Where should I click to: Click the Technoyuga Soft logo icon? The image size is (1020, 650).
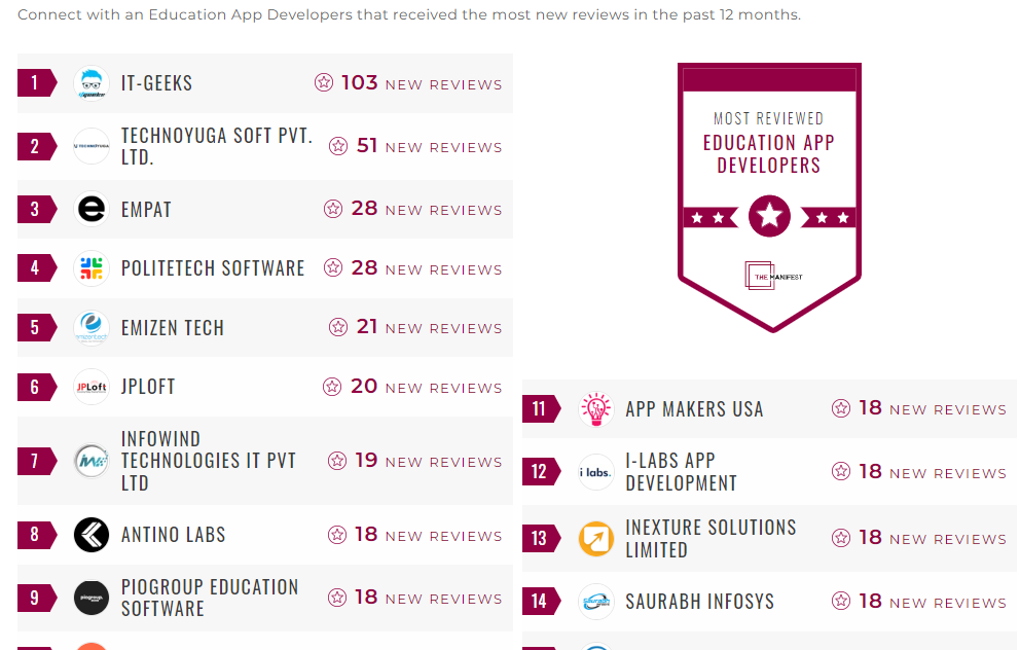92,146
